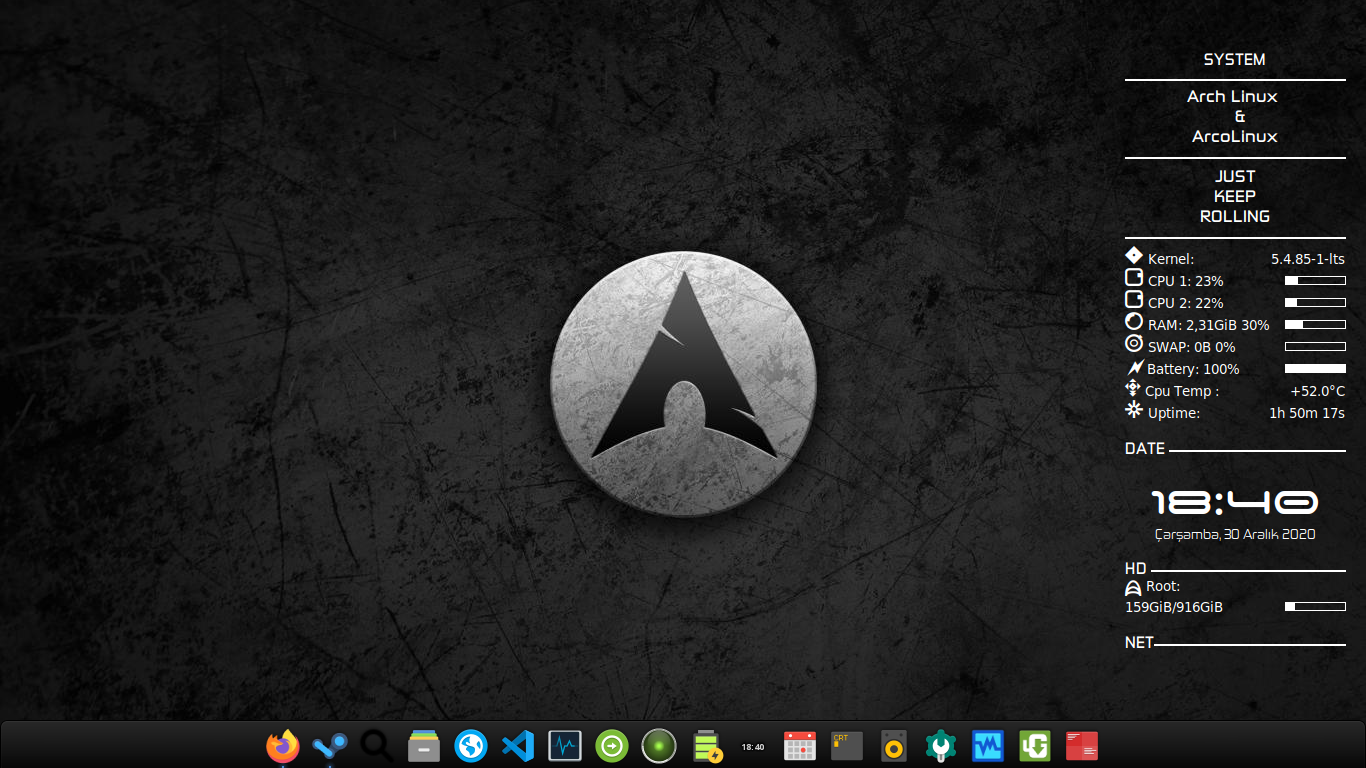Image resolution: width=1366 pixels, height=768 pixels.
Task: Click the CPU 2 usage bar
Action: coord(1315,303)
